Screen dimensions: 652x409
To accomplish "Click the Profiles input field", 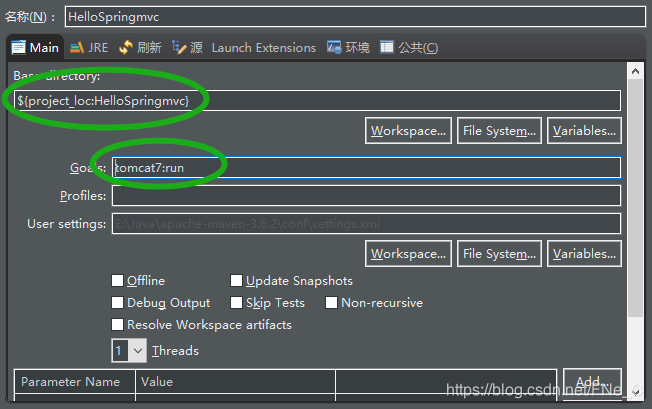I will tap(366, 195).
